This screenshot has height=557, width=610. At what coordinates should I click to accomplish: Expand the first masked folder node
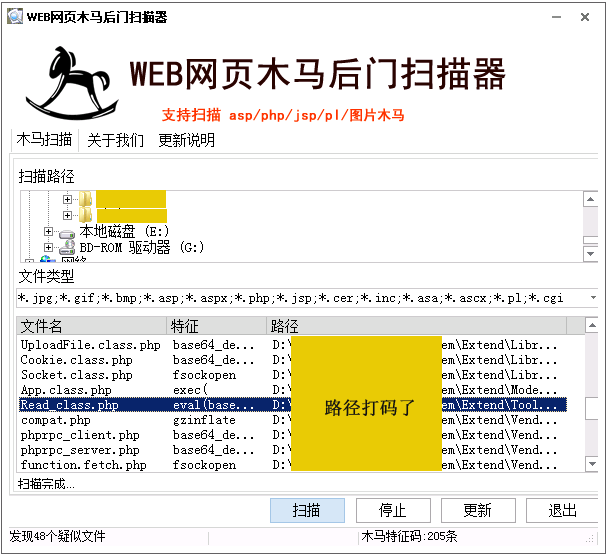click(67, 200)
